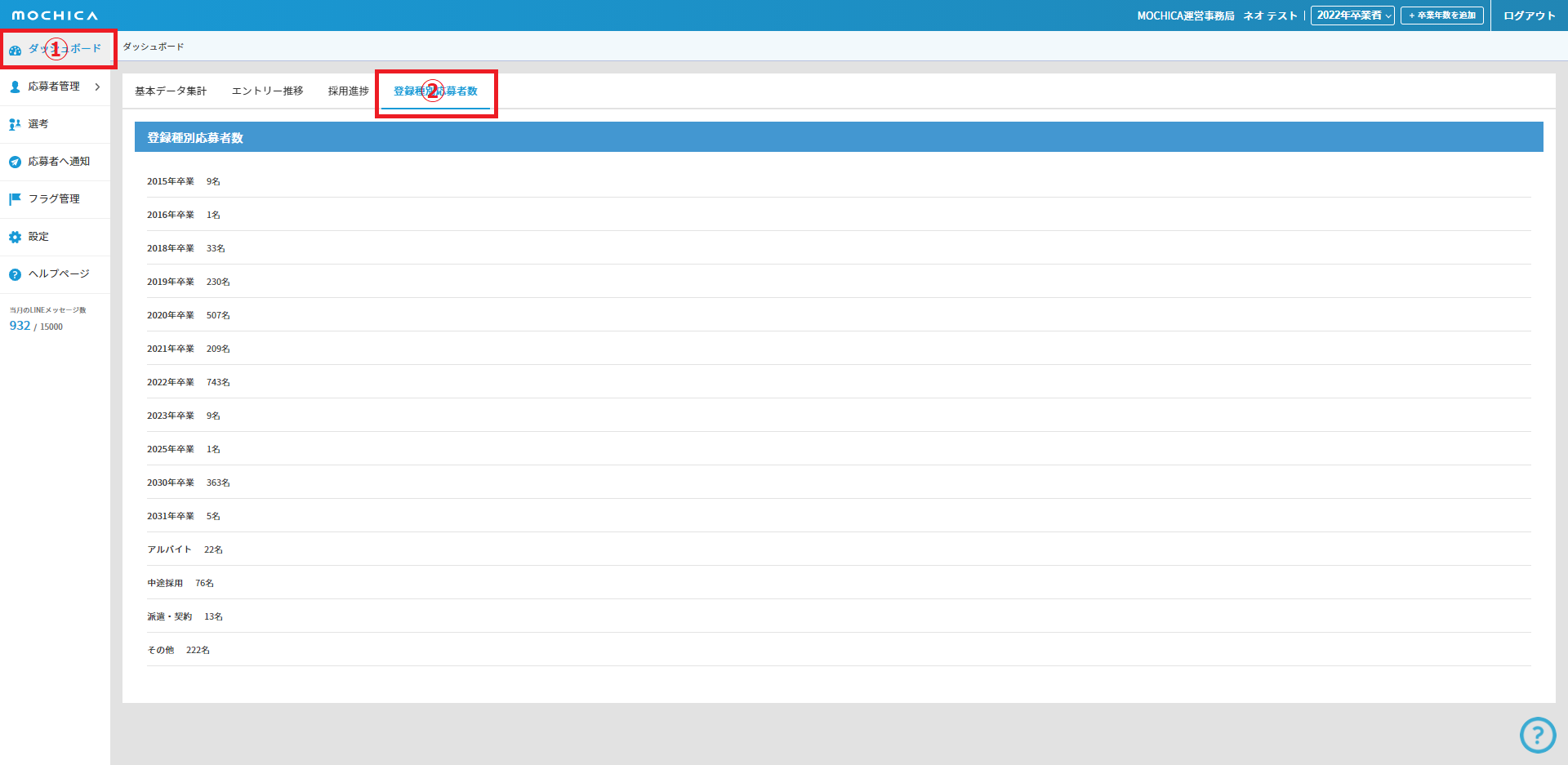Click the 2022年卒業 743名 row
Screen dimensions: 1568x765
(189, 382)
